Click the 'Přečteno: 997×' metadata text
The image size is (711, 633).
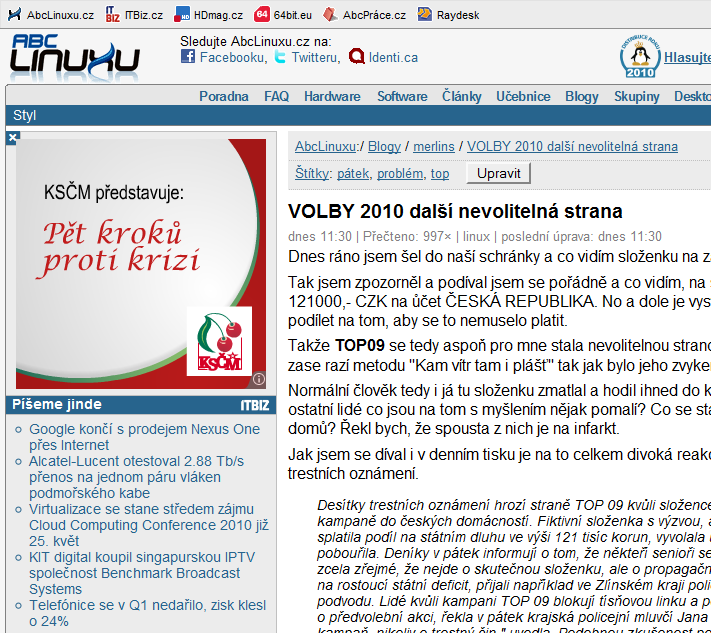[407, 236]
